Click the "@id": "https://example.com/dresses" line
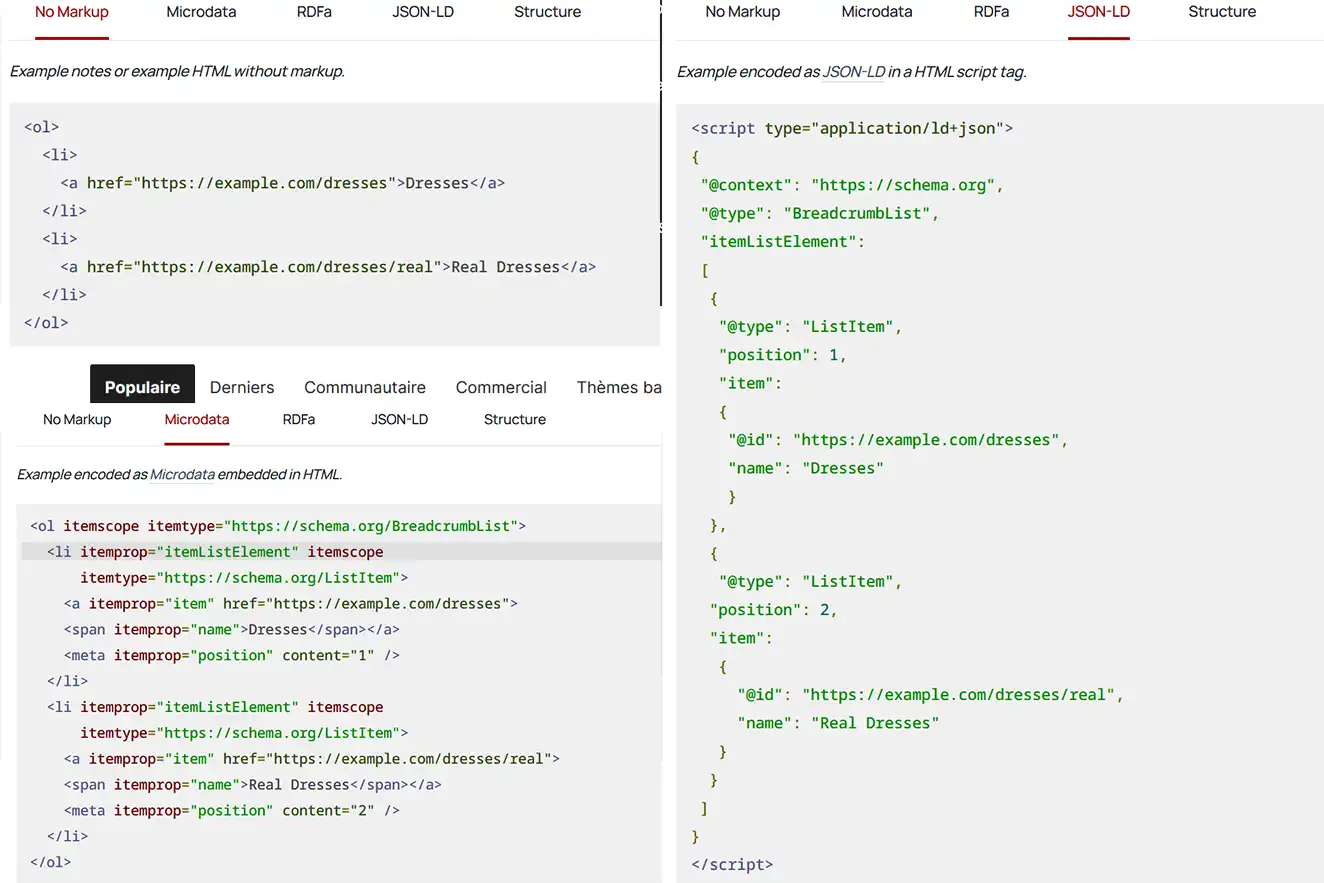 click(x=898, y=440)
